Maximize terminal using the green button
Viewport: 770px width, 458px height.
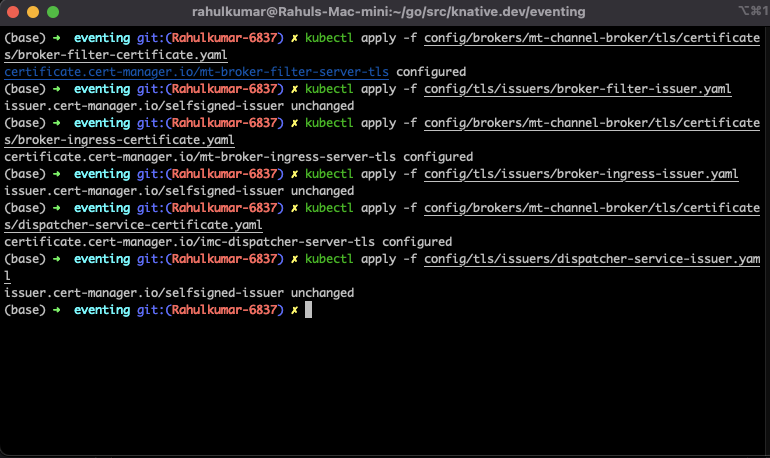[53, 12]
